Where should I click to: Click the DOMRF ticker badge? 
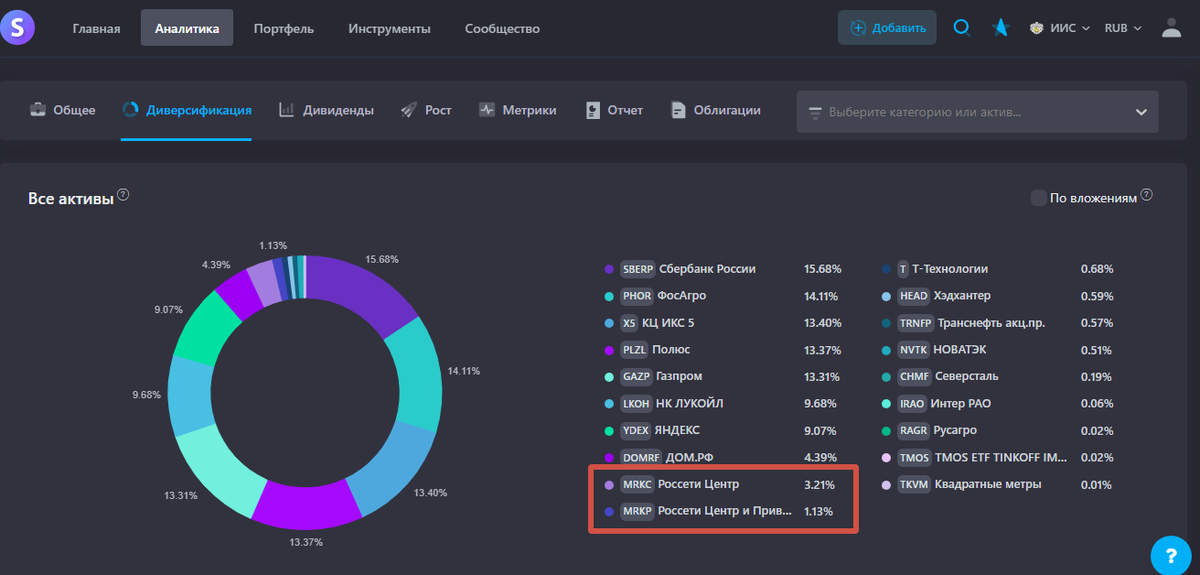[x=640, y=458]
